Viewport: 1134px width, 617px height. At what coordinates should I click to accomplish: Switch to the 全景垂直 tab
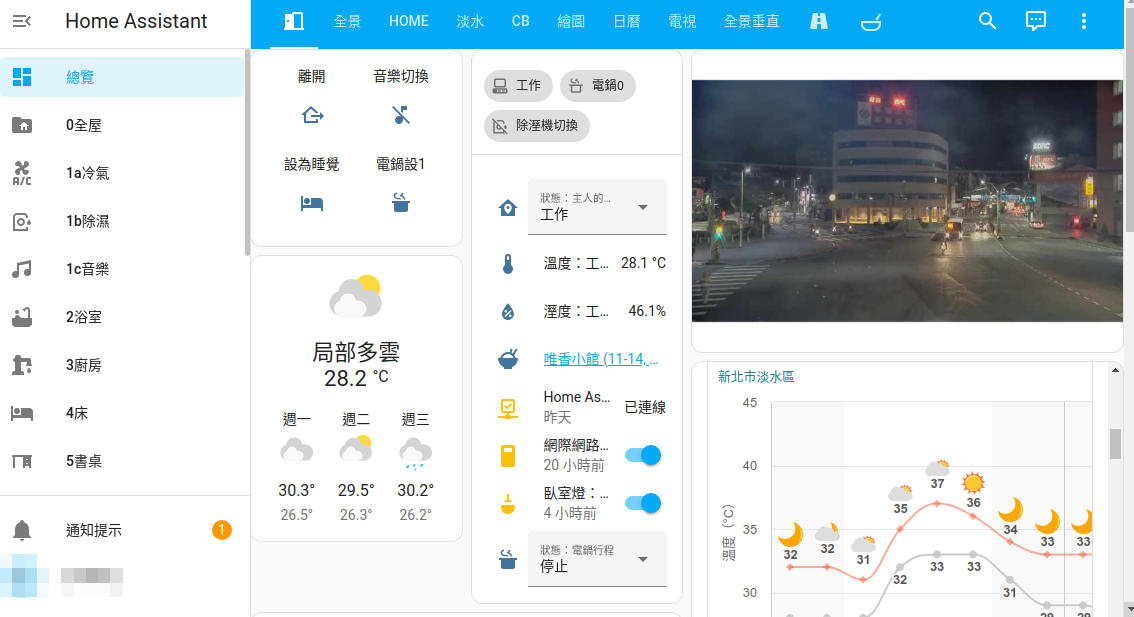pyautogui.click(x=751, y=22)
